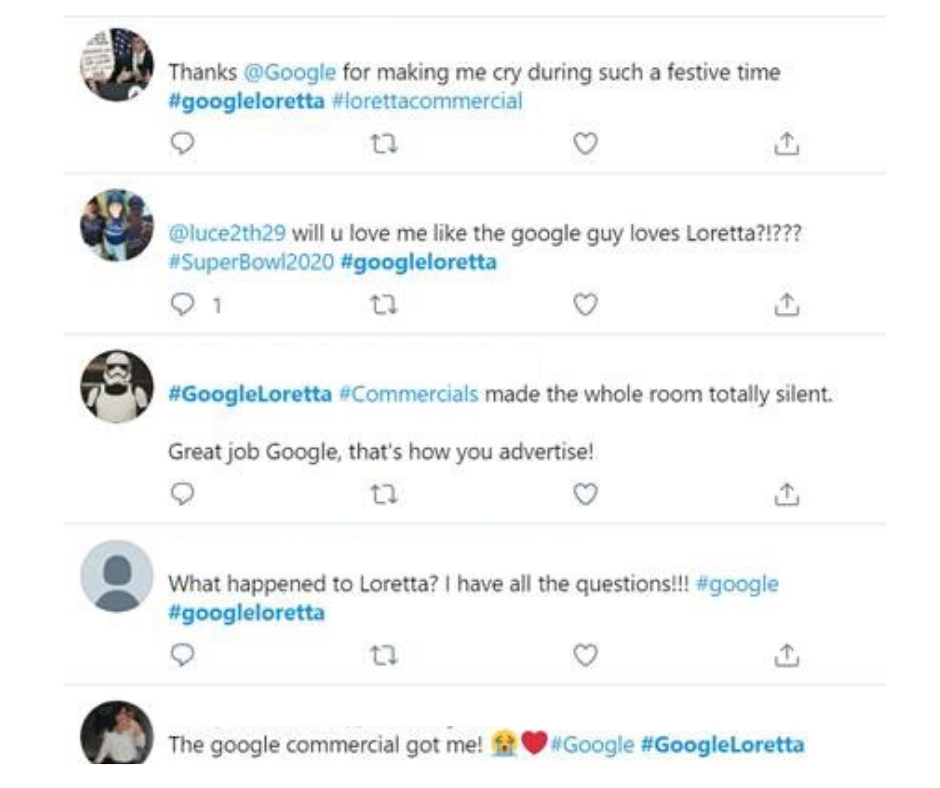The width and height of the screenshot is (940, 788).
Task: Share the #SuperBowl2020 tweet
Action: pos(787,305)
